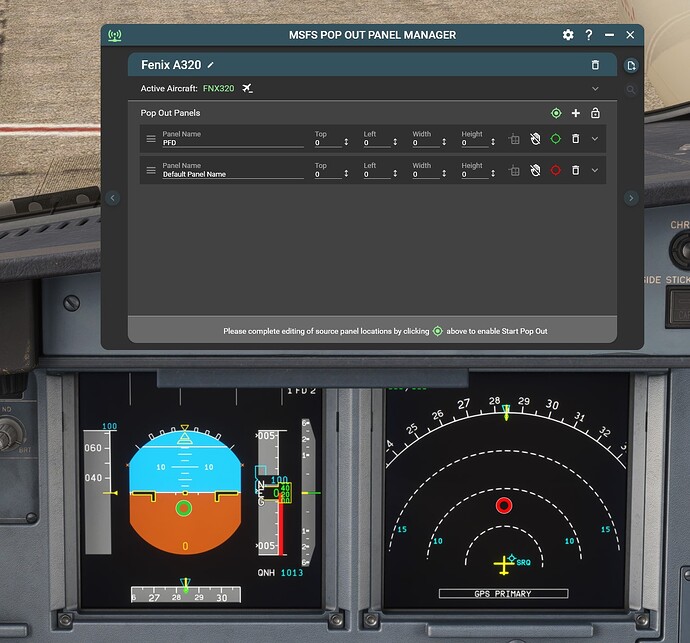Image resolution: width=690 pixels, height=643 pixels.
Task: Minimize the Pop Out Panel Manager window
Action: coord(609,35)
